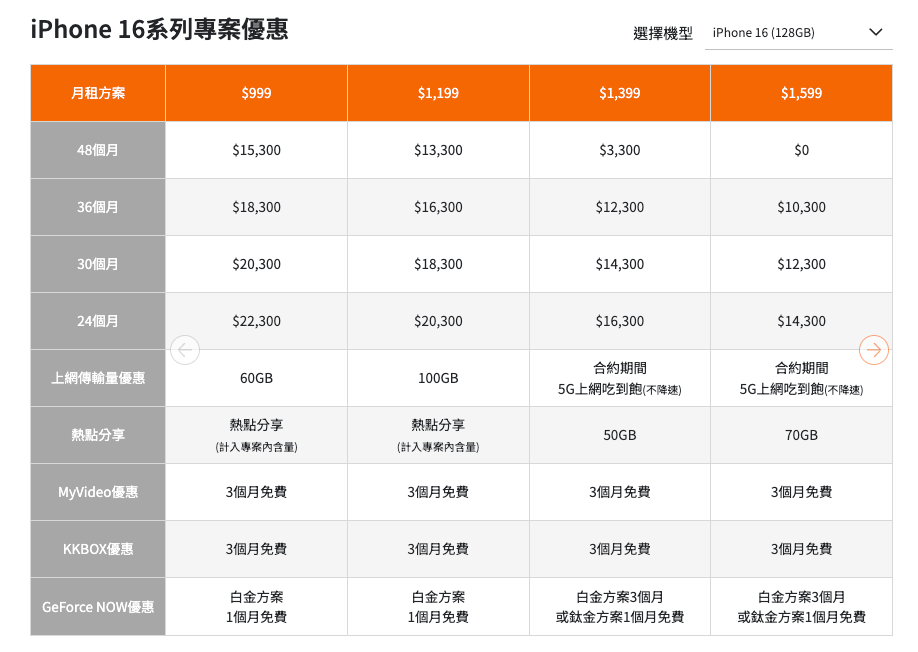The width and height of the screenshot is (918, 652).
Task: Click the $1,199 plan column header
Action: [x=438, y=93]
